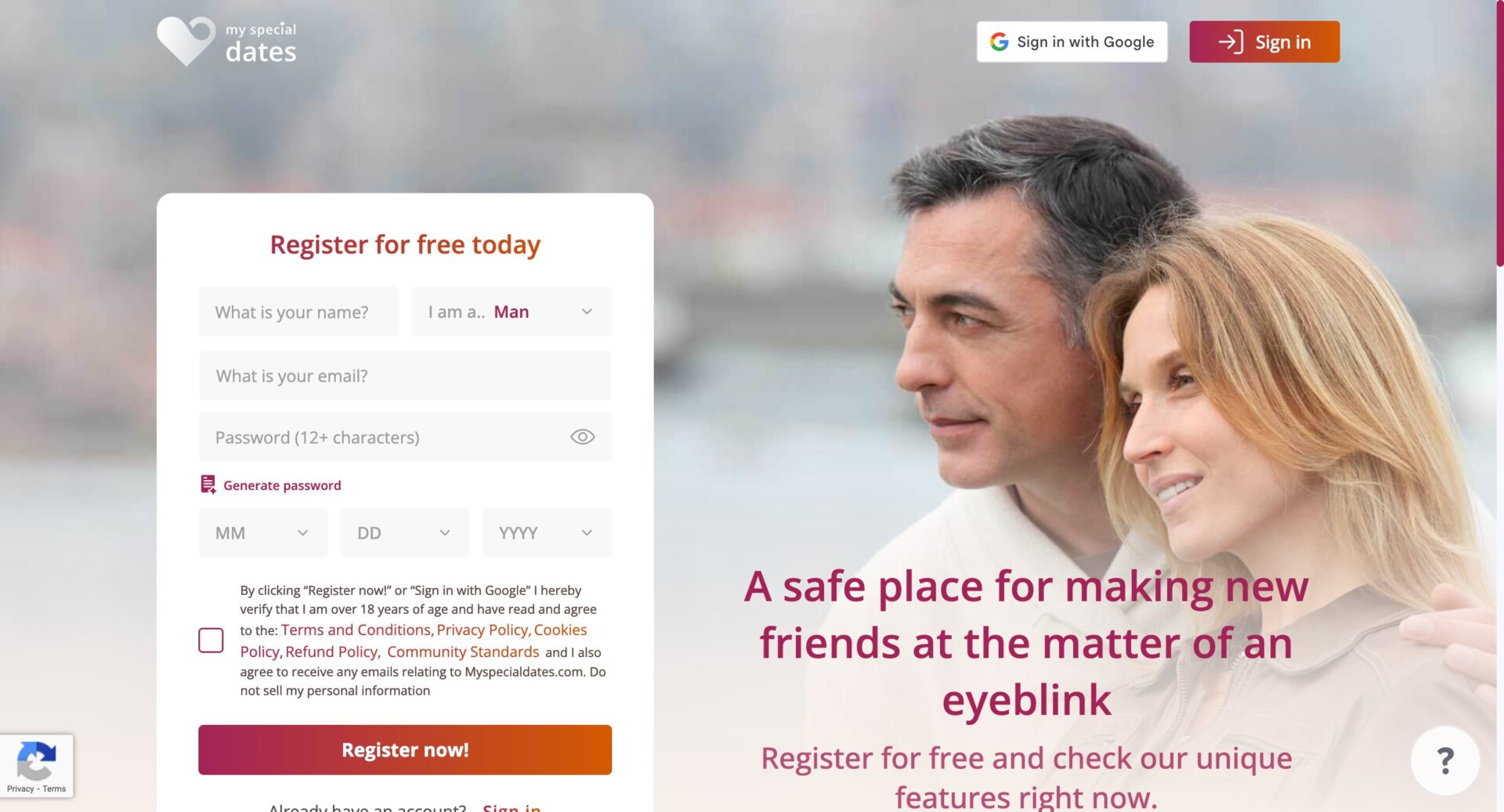This screenshot has width=1504, height=812.
Task: Check the terms agreement checkbox
Action: coord(211,641)
